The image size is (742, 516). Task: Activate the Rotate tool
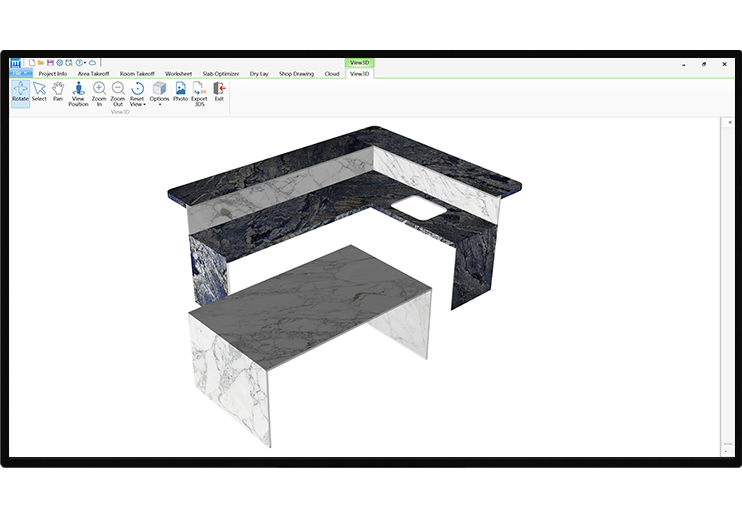tap(20, 92)
